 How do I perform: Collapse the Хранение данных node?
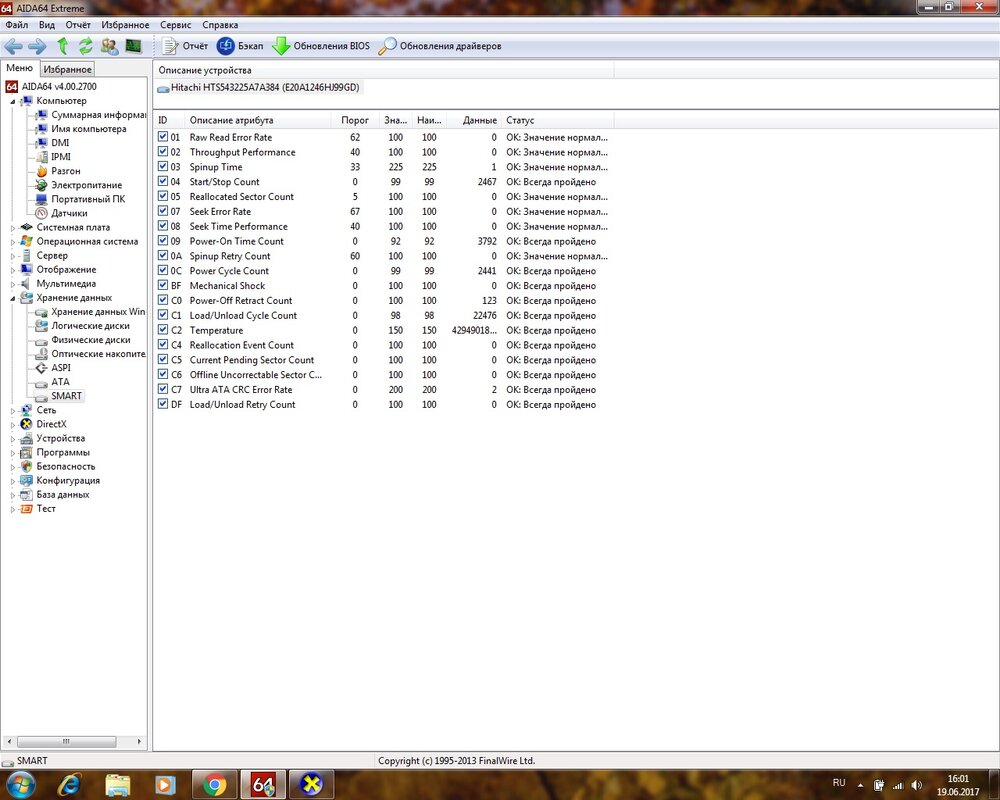pos(13,298)
